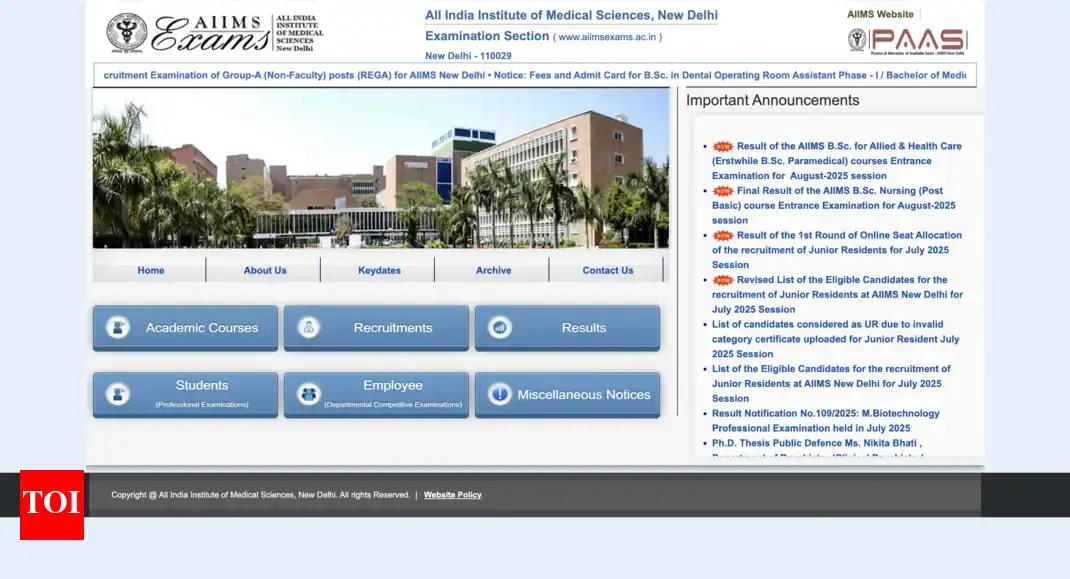Click the Students button icon
The image size is (1070, 579).
(117, 394)
